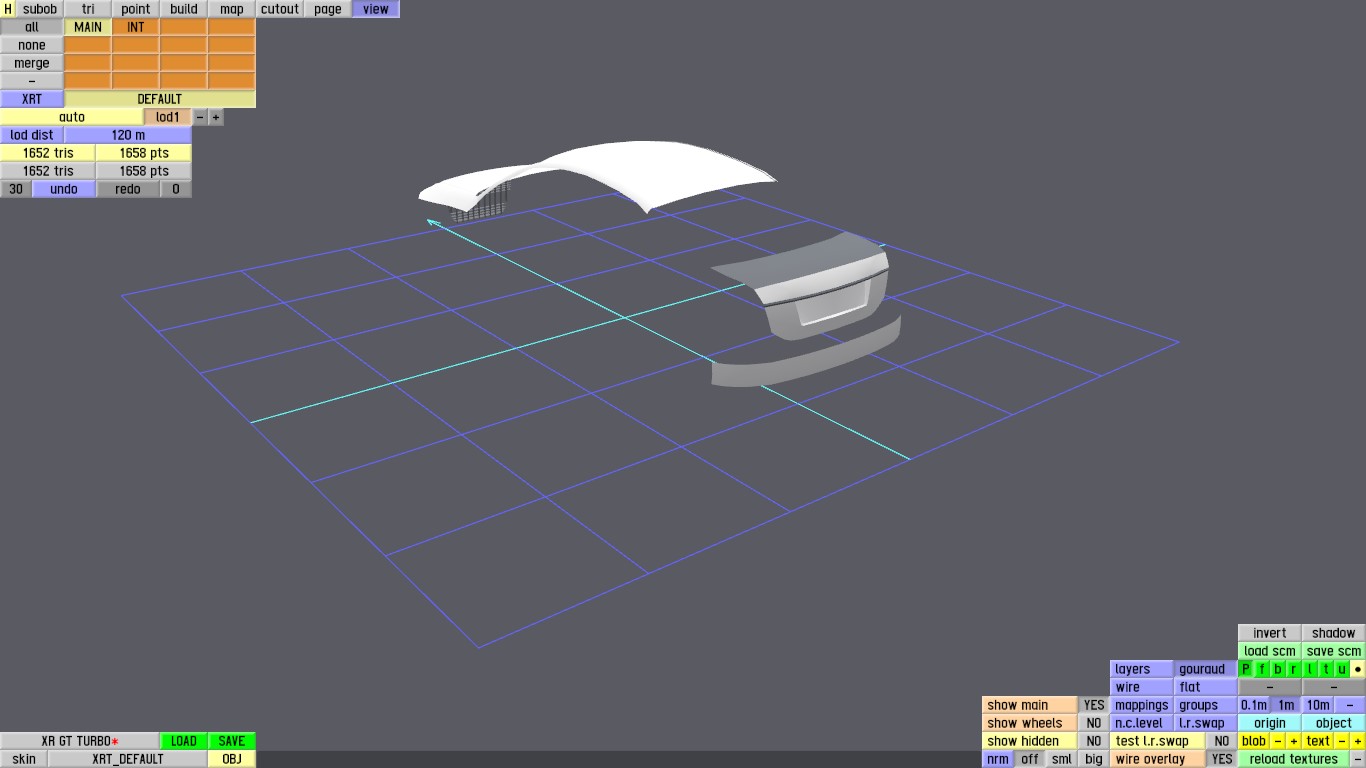
Task: Select the groups display mode
Action: [1206, 705]
